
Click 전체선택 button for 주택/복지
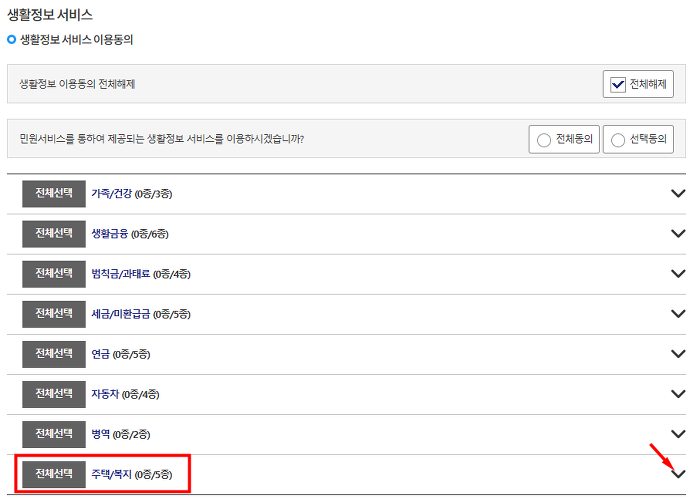point(54,474)
